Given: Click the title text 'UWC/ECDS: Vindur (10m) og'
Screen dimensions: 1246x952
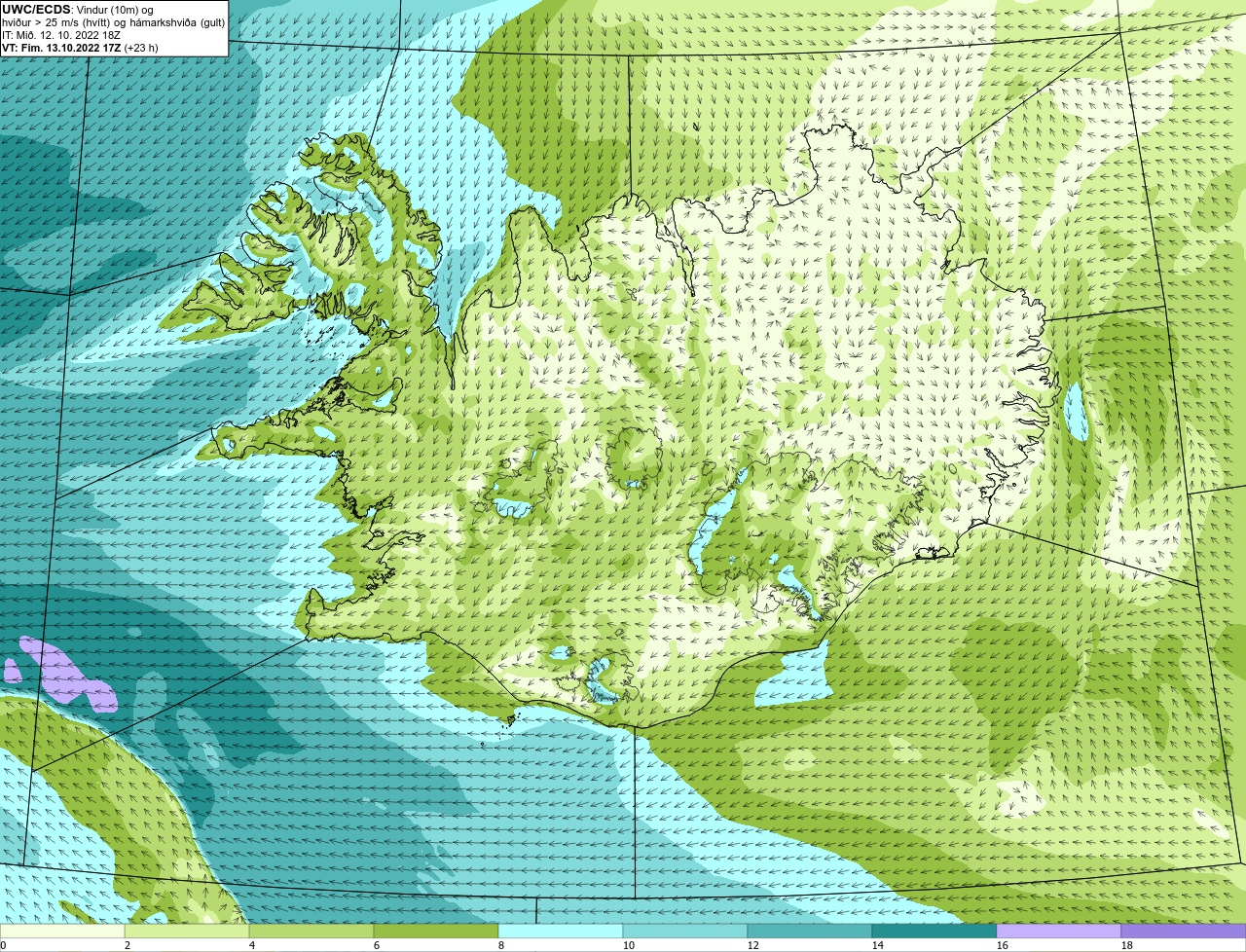Looking at the screenshot, I should (x=78, y=10).
